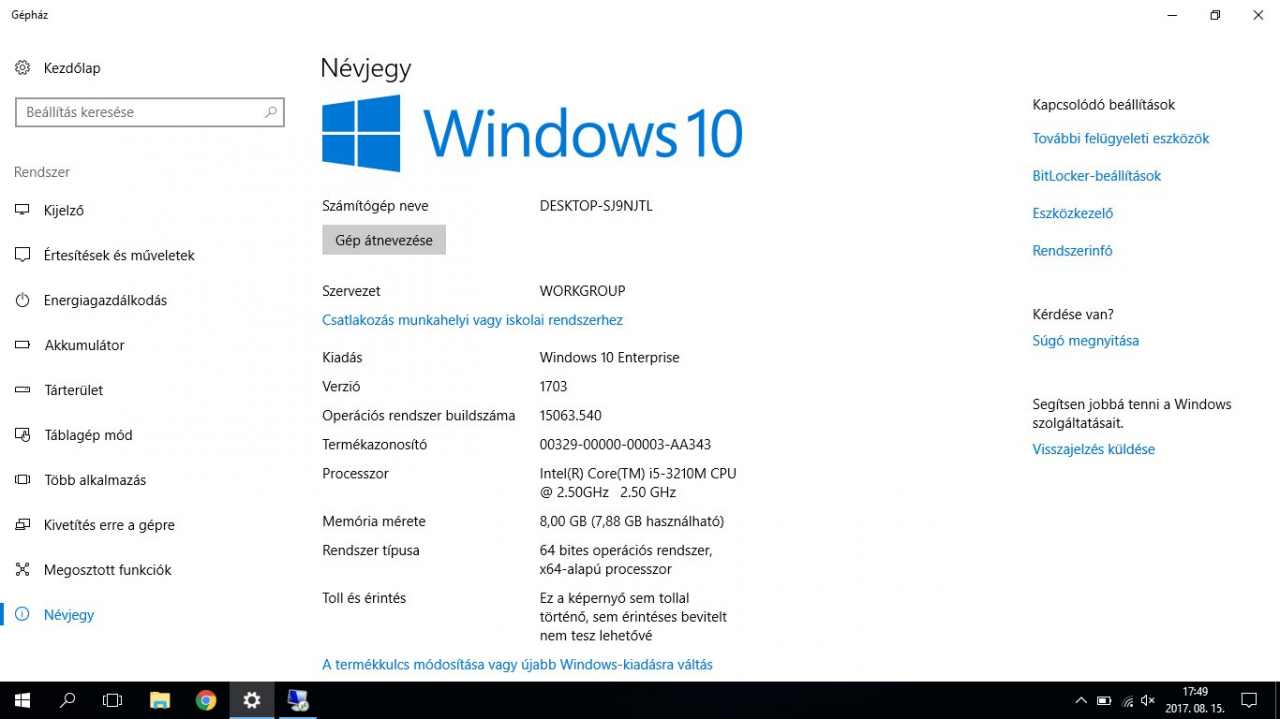
Task: Open BitLocker-beállítások link
Action: click(x=1097, y=176)
